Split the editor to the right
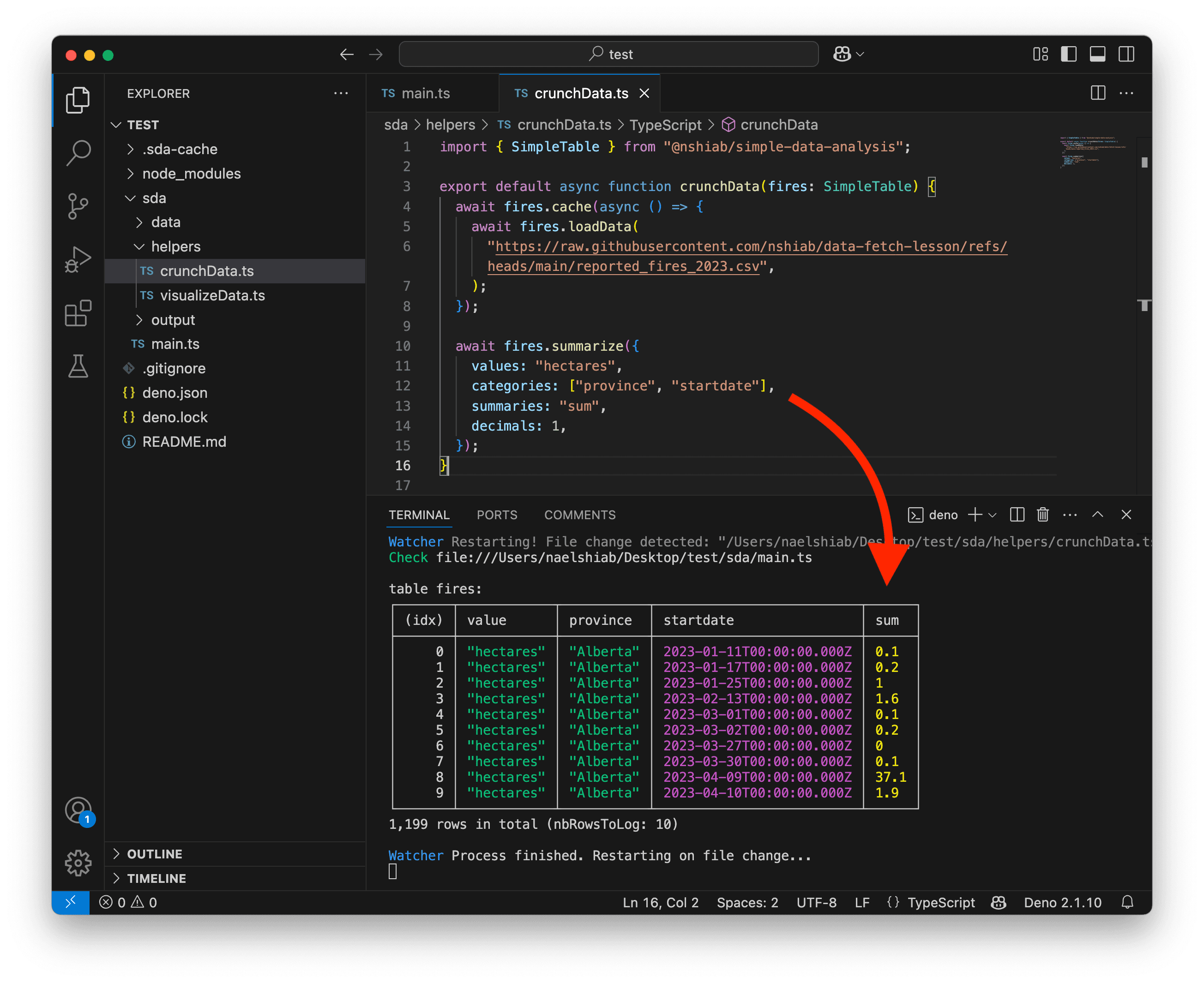1204x983 pixels. (1097, 93)
